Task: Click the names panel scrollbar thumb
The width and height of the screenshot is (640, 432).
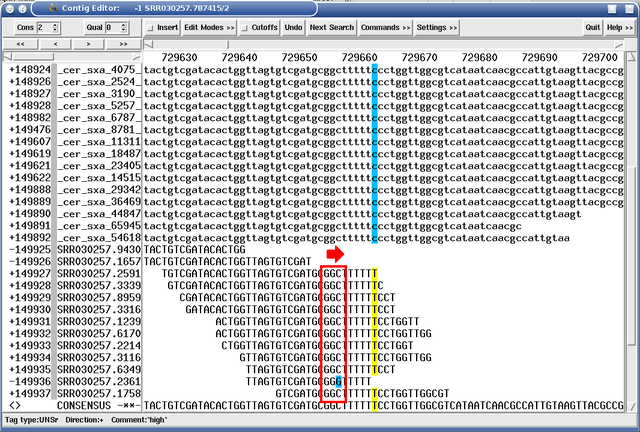Action: [33, 56]
